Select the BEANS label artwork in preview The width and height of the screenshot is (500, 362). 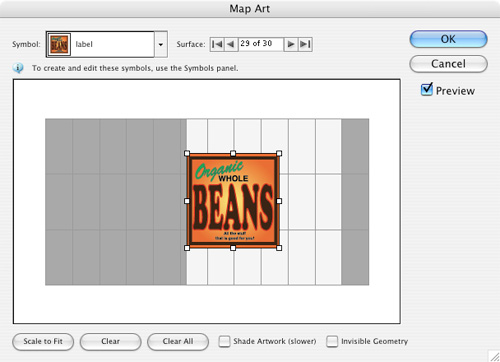[x=233, y=201]
